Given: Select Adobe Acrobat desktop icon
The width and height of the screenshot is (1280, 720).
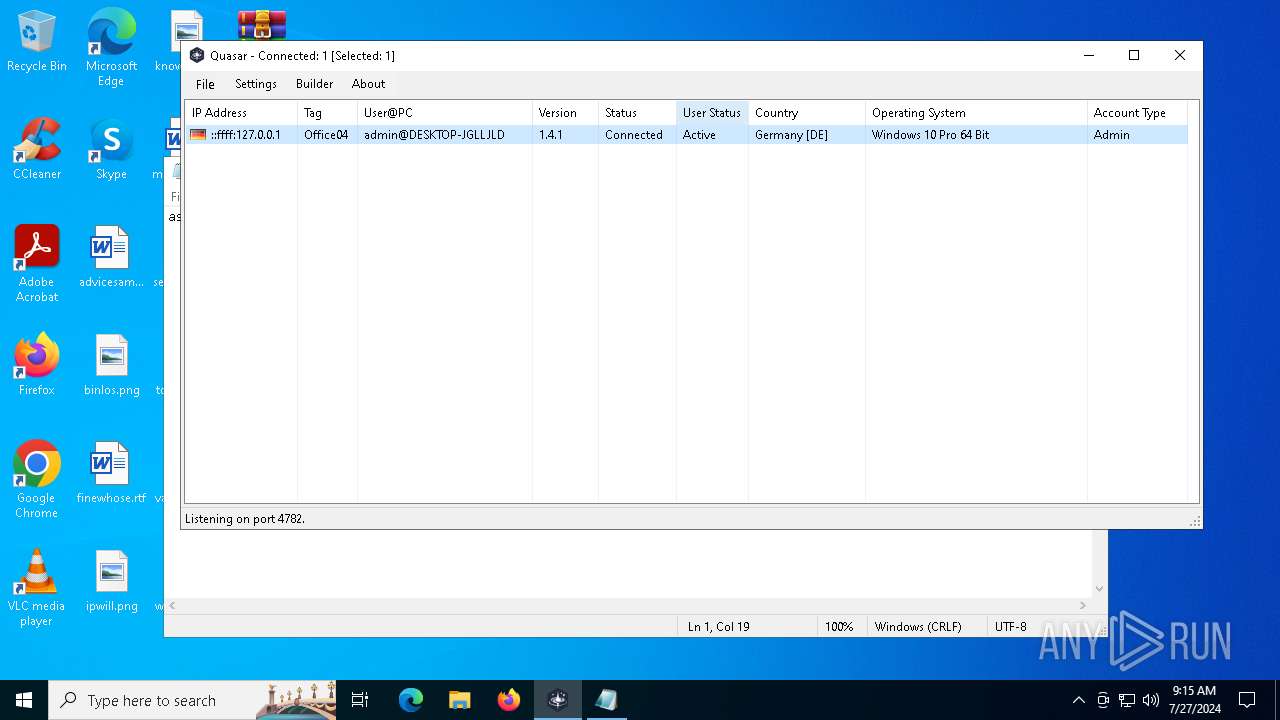Looking at the screenshot, I should point(37,264).
